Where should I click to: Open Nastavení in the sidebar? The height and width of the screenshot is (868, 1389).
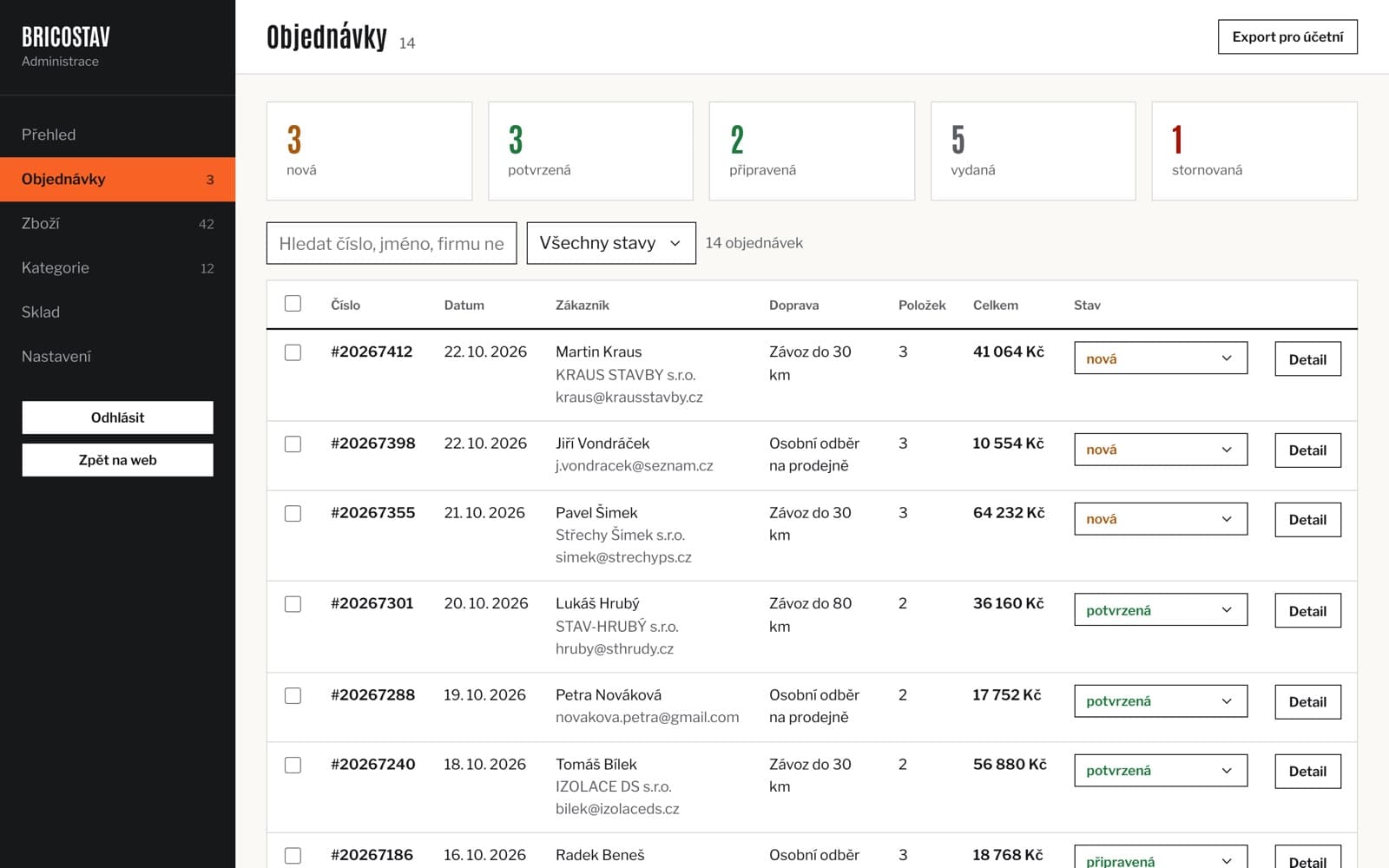(117, 356)
